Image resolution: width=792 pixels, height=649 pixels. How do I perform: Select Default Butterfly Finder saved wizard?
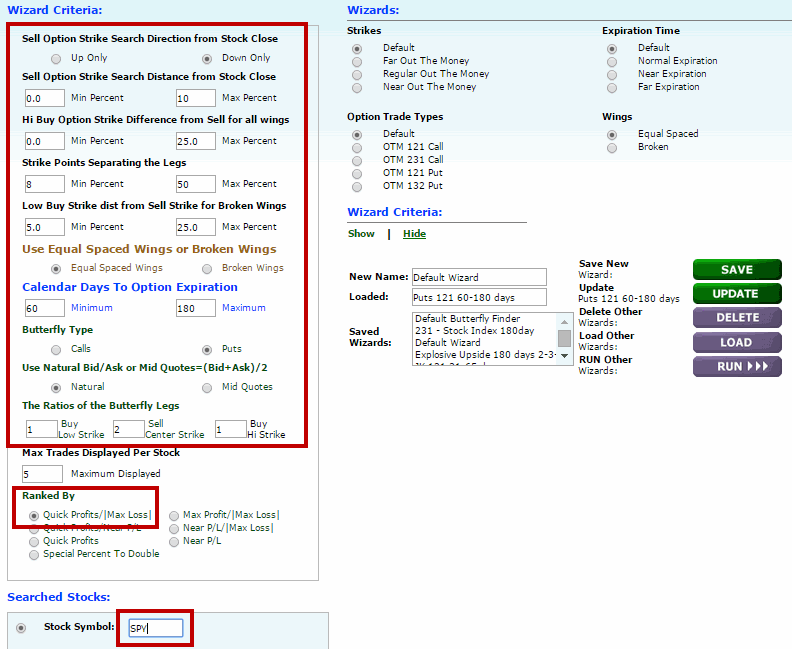(467, 319)
